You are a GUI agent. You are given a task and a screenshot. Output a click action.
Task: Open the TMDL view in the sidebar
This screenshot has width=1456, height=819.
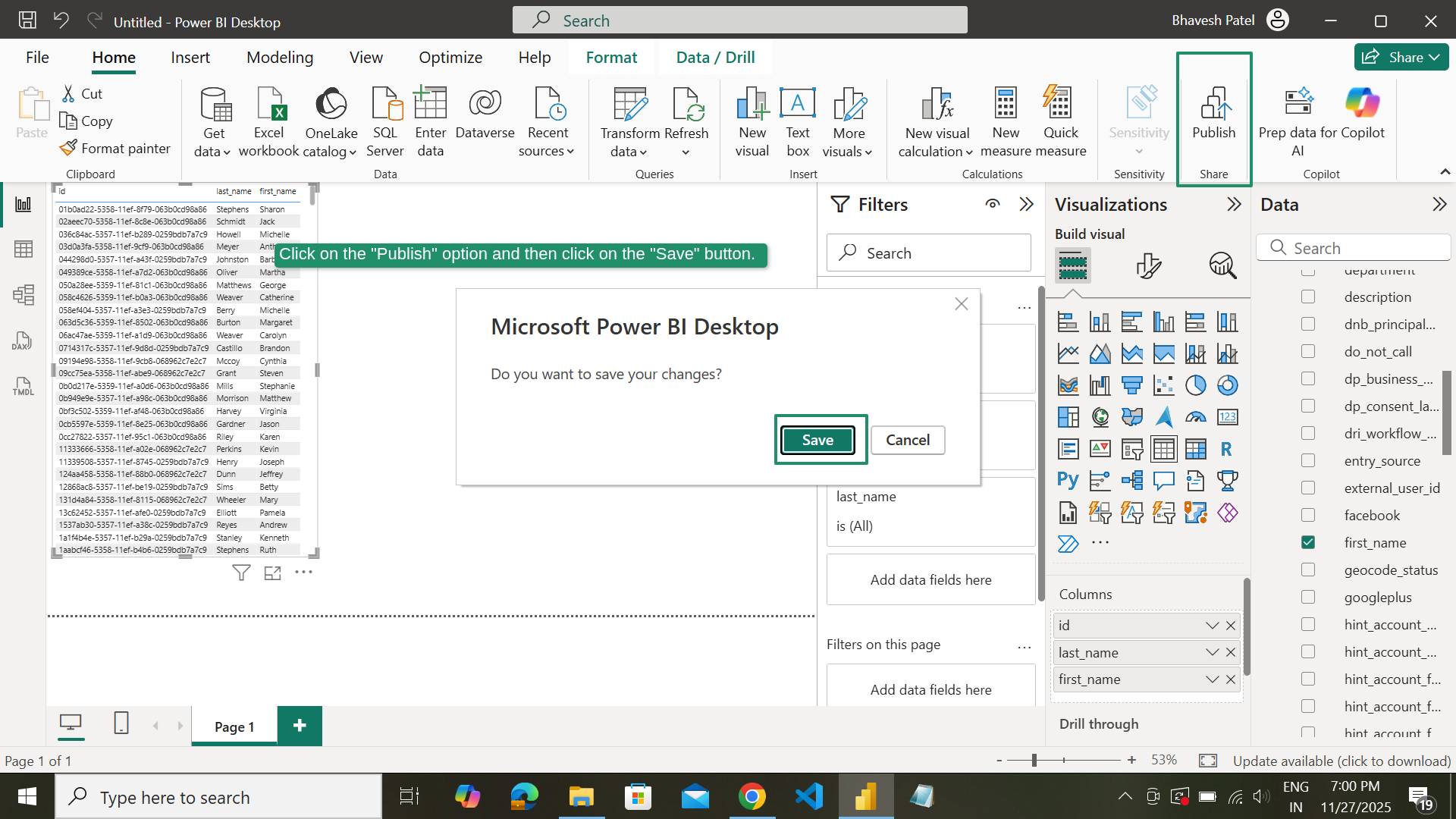pos(23,387)
